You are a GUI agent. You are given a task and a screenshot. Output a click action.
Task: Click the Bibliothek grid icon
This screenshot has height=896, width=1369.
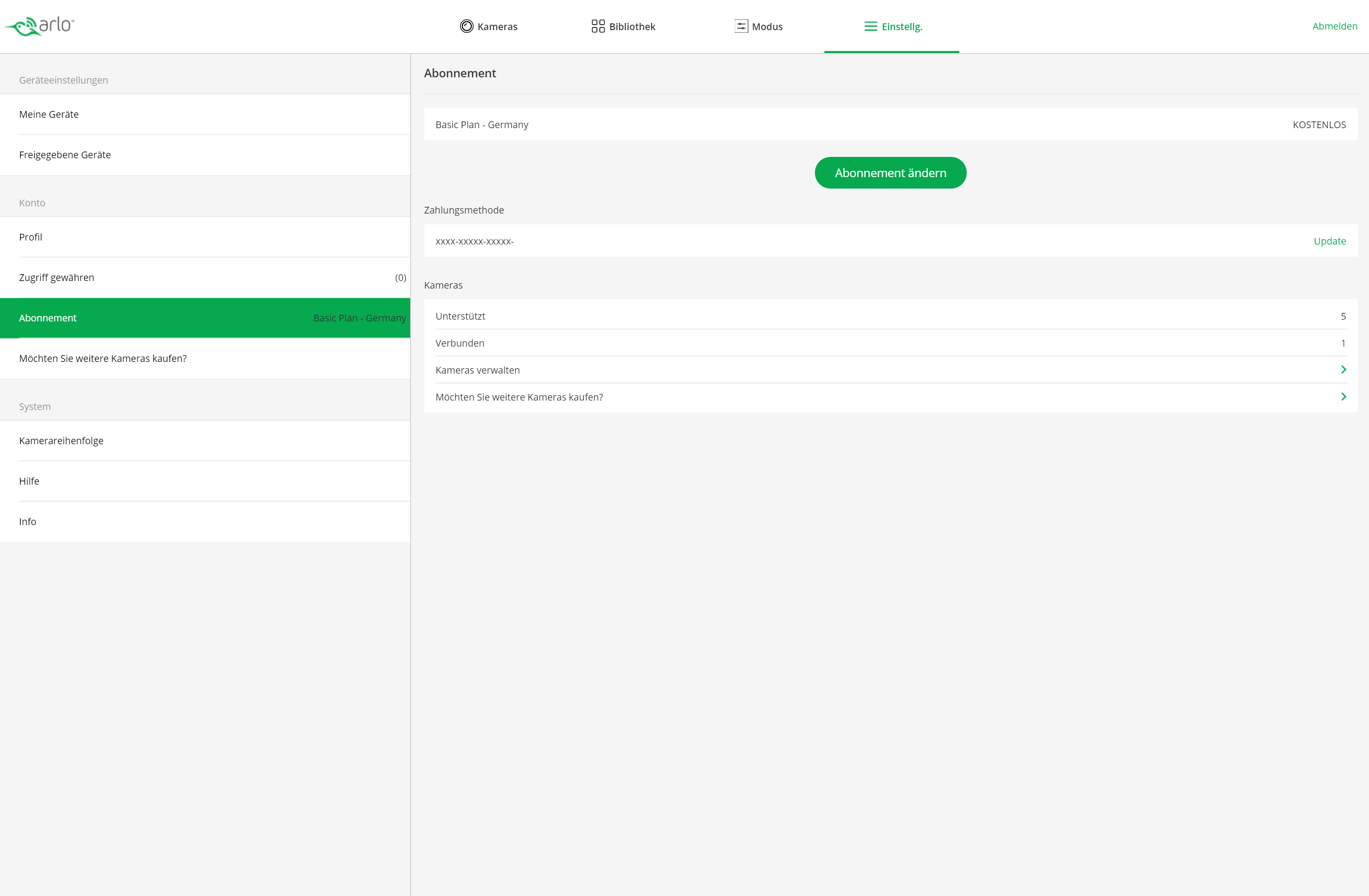598,27
